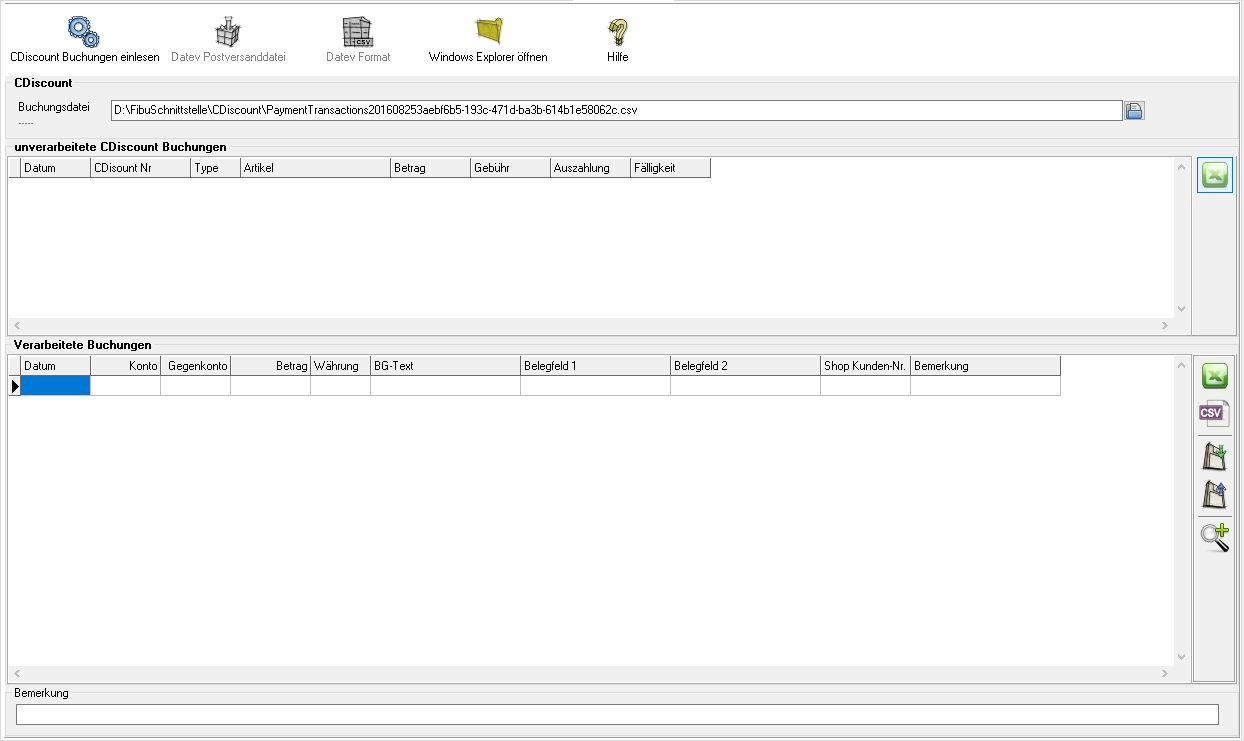
Task: Click the browse file icon beside Buchungsdatei
Action: tap(1134, 111)
